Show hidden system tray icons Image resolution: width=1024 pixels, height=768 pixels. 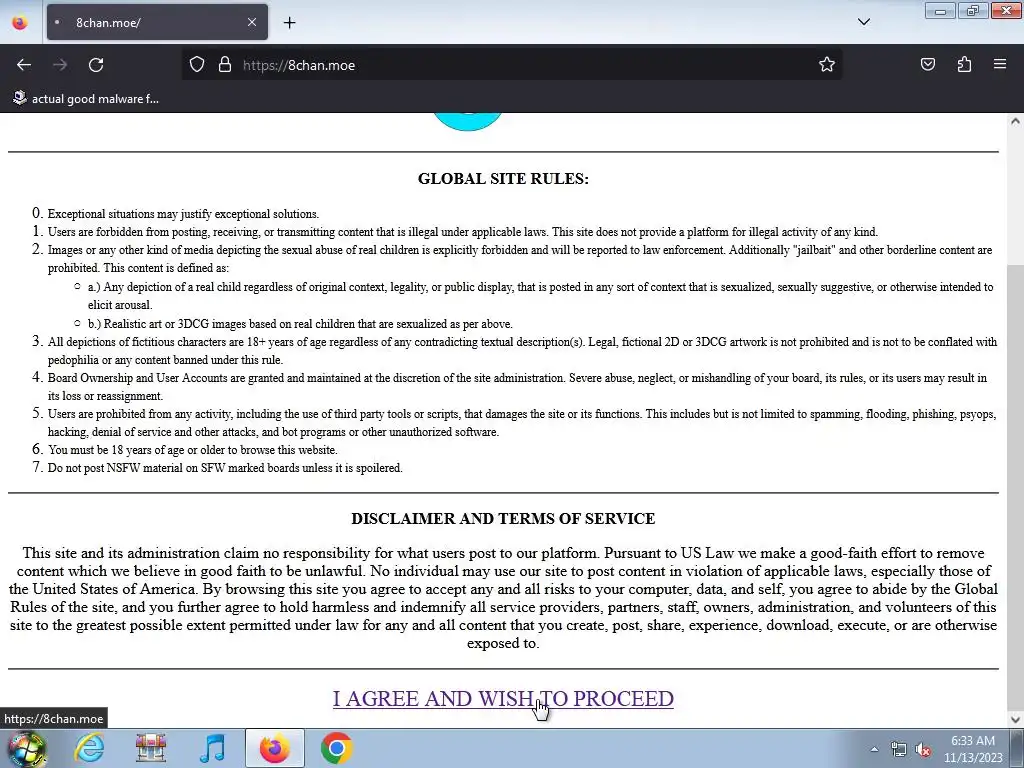[x=874, y=749]
